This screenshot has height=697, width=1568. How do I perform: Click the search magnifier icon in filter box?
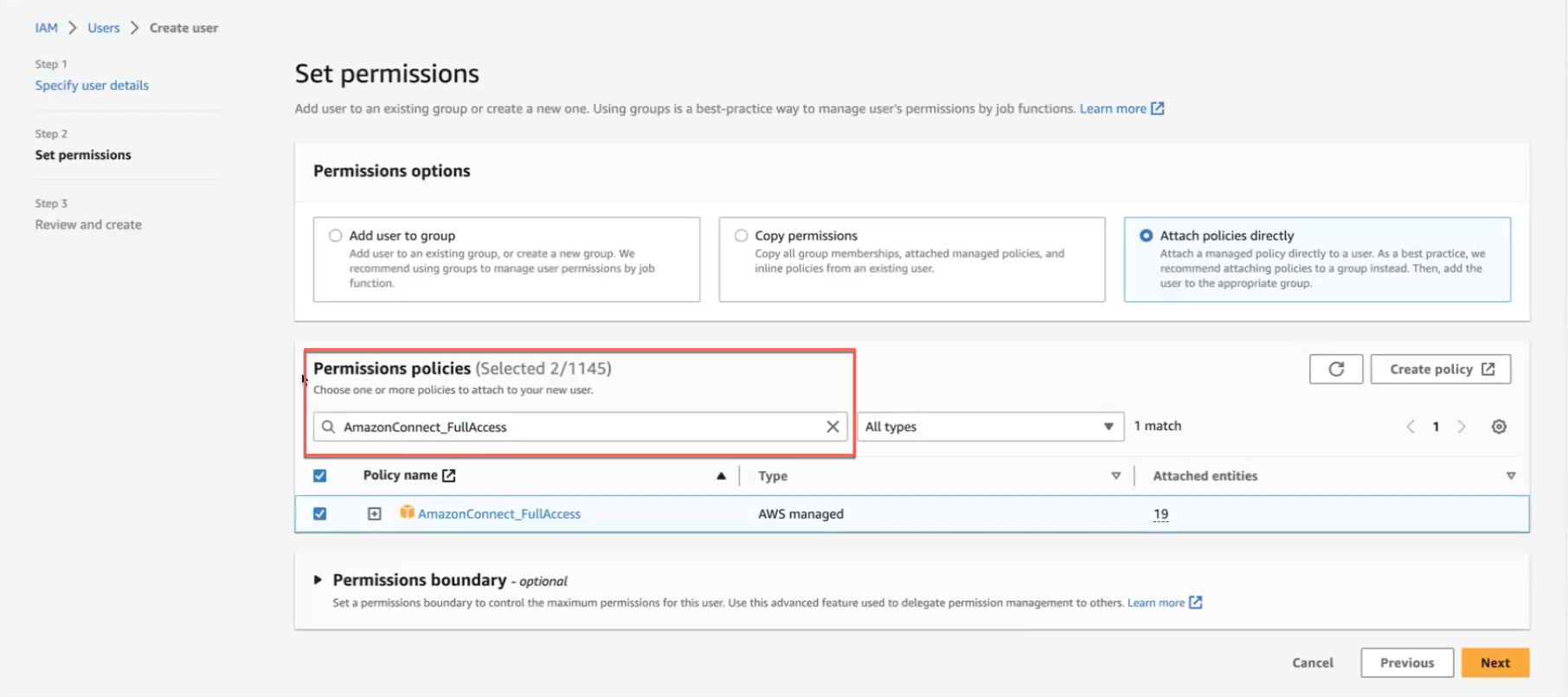pyautogui.click(x=328, y=427)
